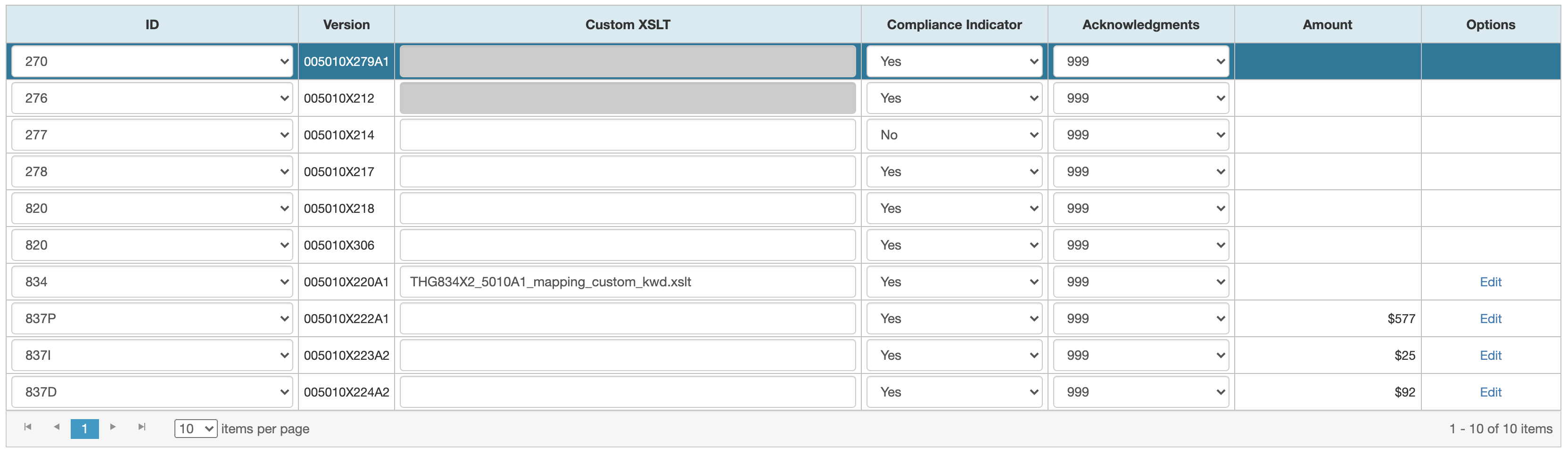Click Edit link for $577 row
The image size is (1568, 454).
click(x=1490, y=318)
